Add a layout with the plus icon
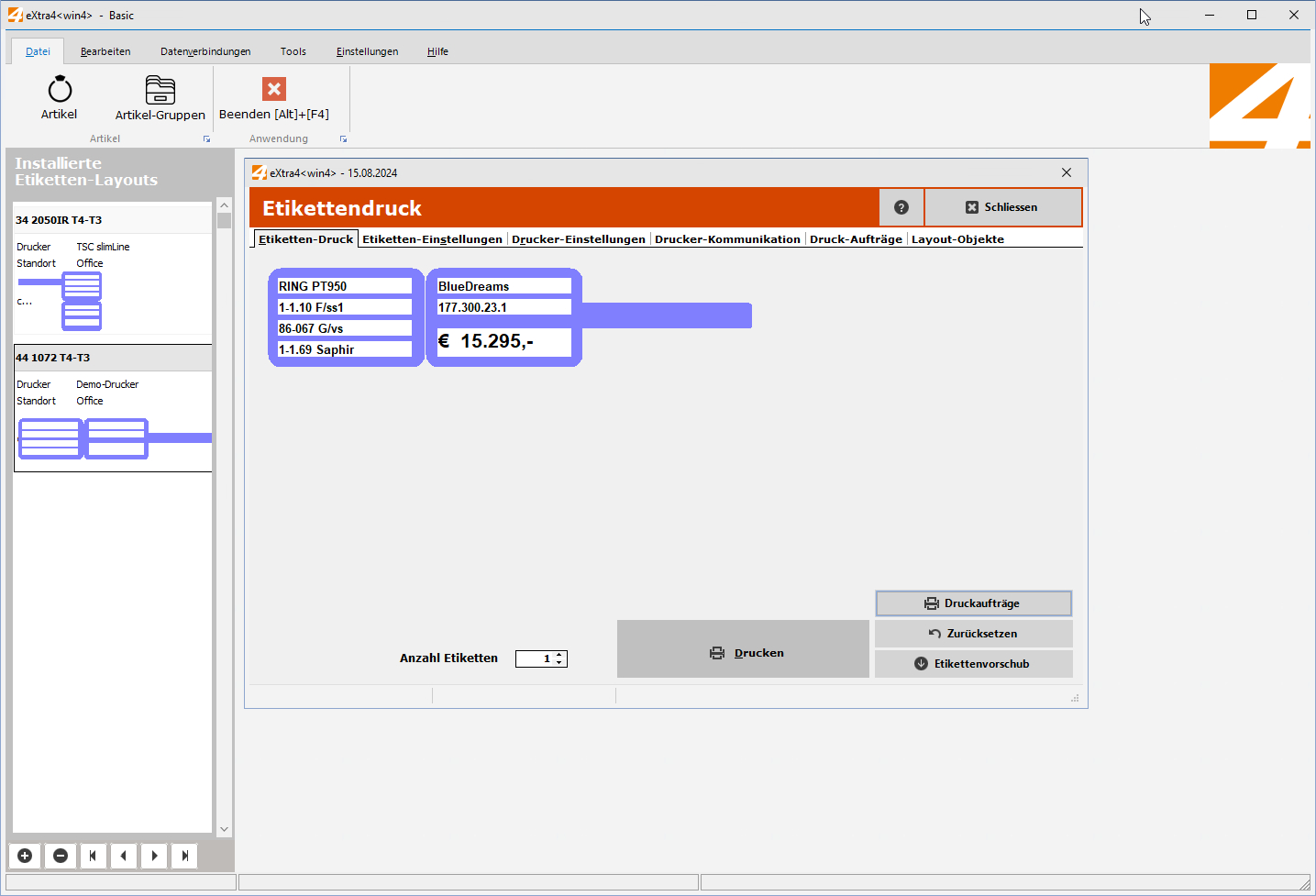 click(25, 856)
